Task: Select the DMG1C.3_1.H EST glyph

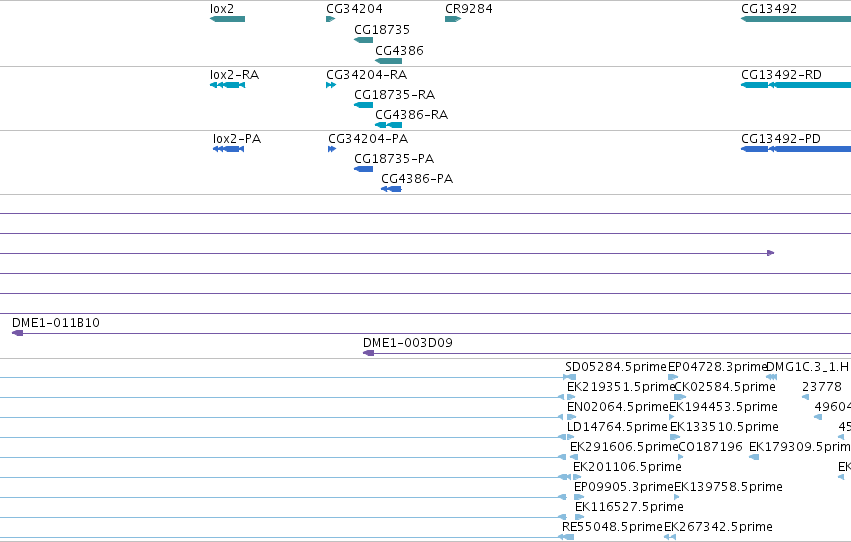Action: [x=771, y=377]
